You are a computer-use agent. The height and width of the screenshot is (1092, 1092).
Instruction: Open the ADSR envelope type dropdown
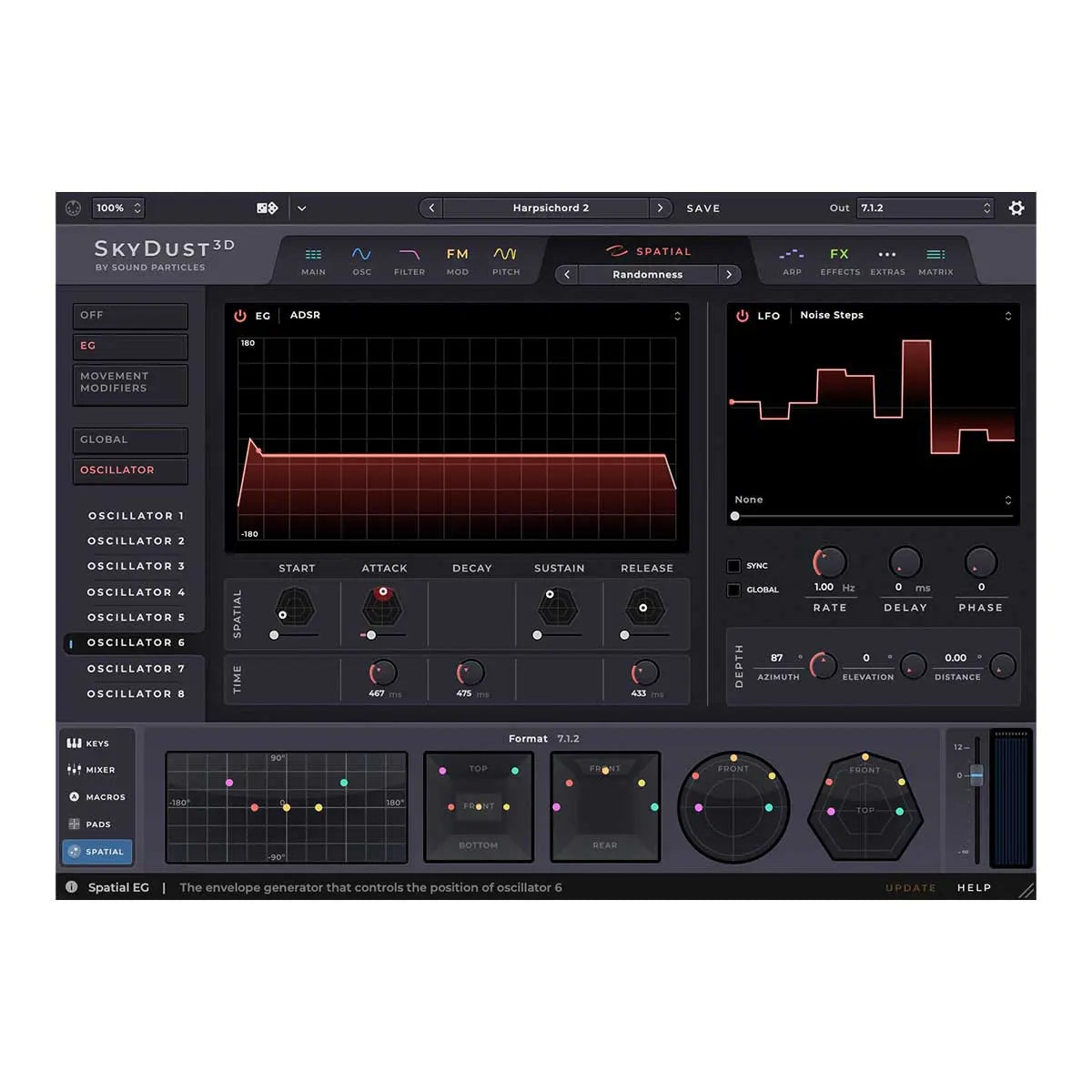point(676,316)
